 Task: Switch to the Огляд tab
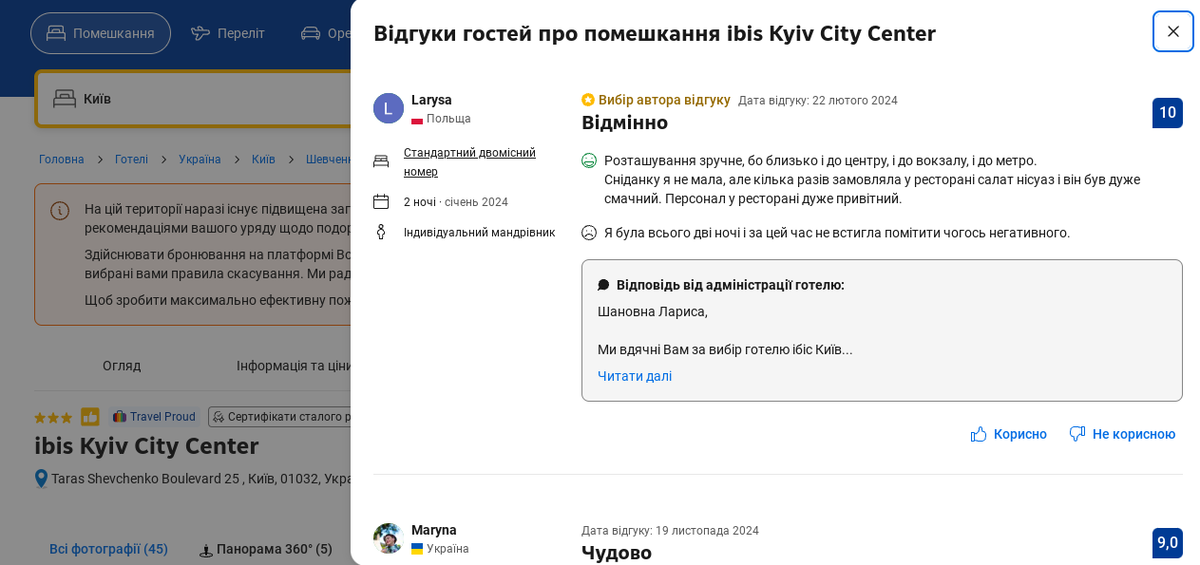coord(122,366)
